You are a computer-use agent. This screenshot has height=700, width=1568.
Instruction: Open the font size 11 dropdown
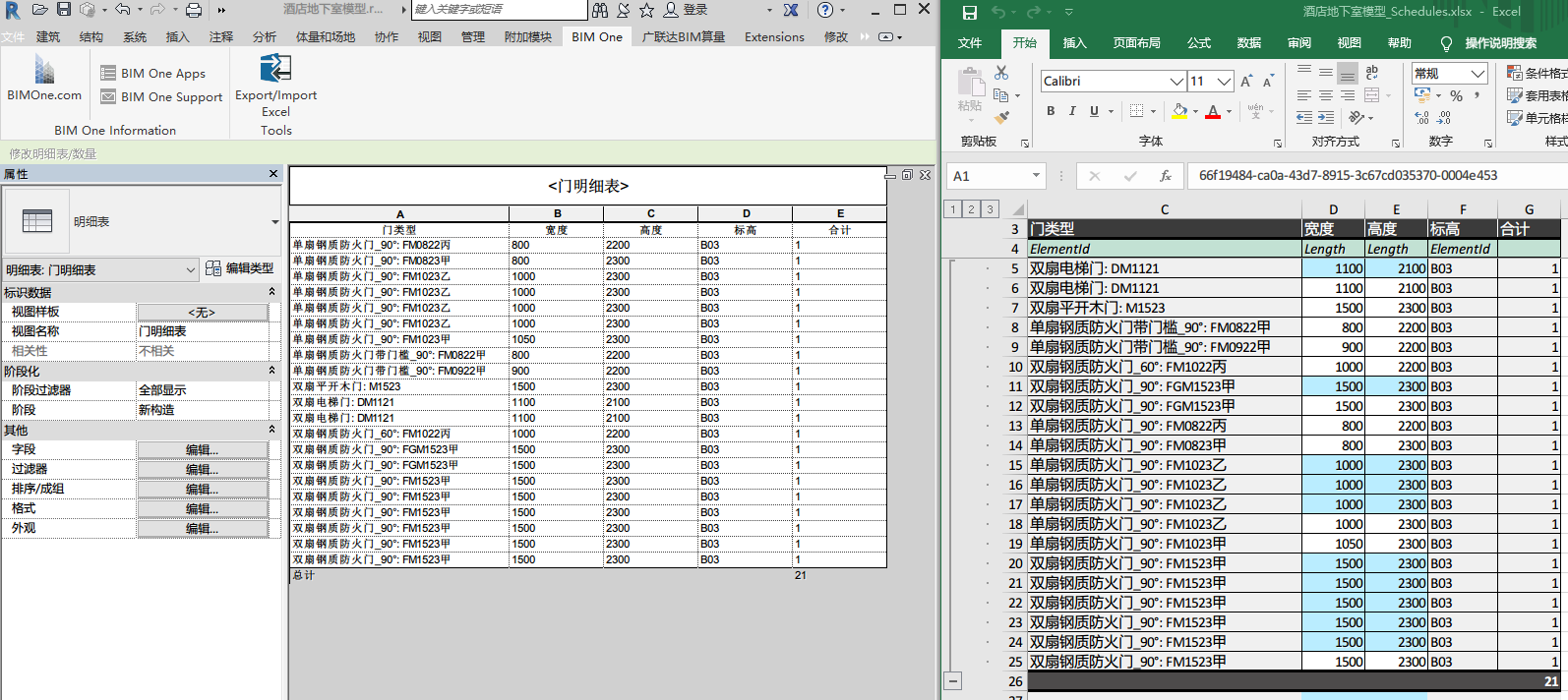click(1224, 81)
